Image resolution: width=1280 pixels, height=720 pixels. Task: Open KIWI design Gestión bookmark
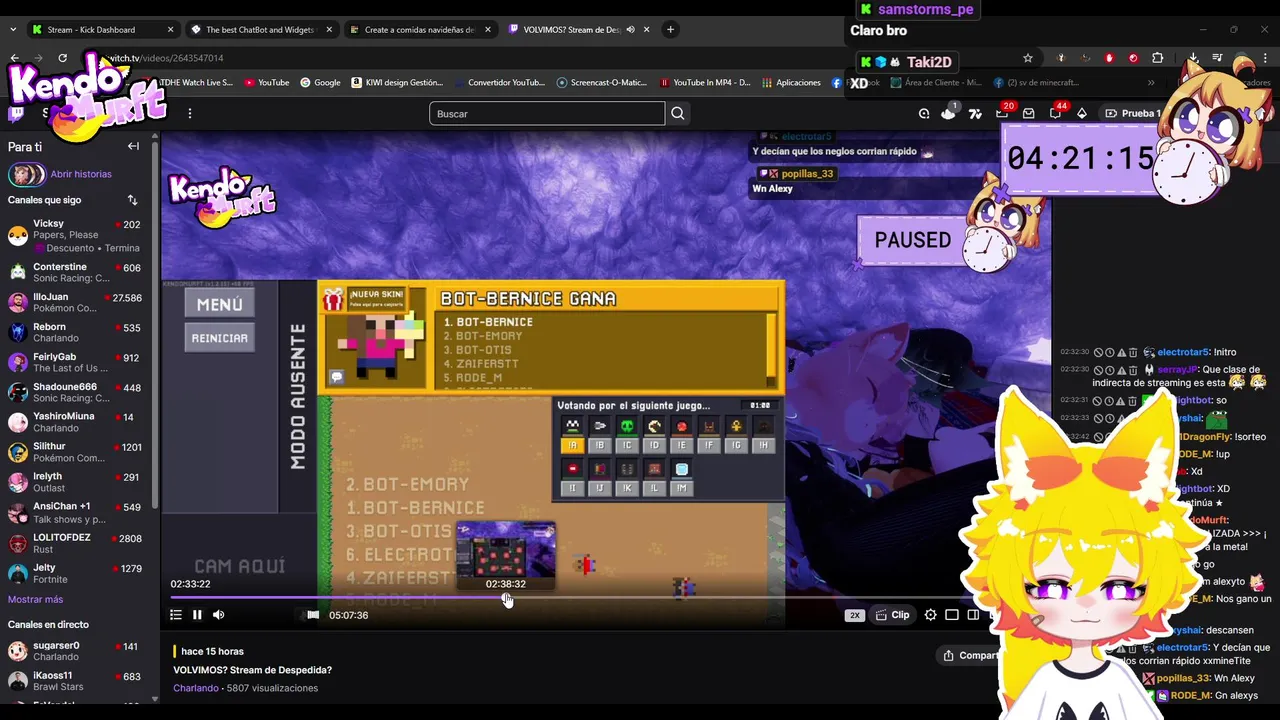click(397, 83)
